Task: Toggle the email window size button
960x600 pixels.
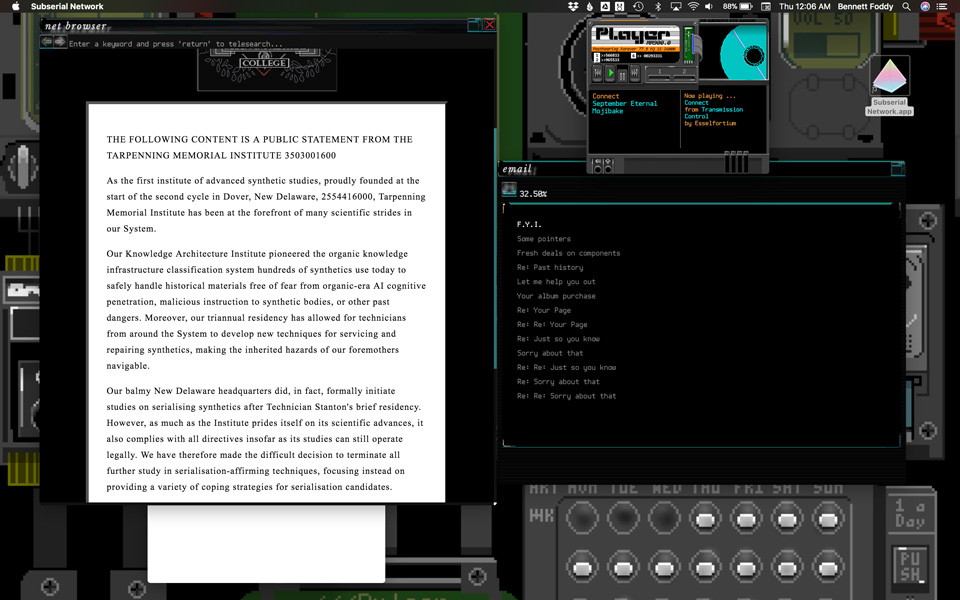Action: click(897, 169)
